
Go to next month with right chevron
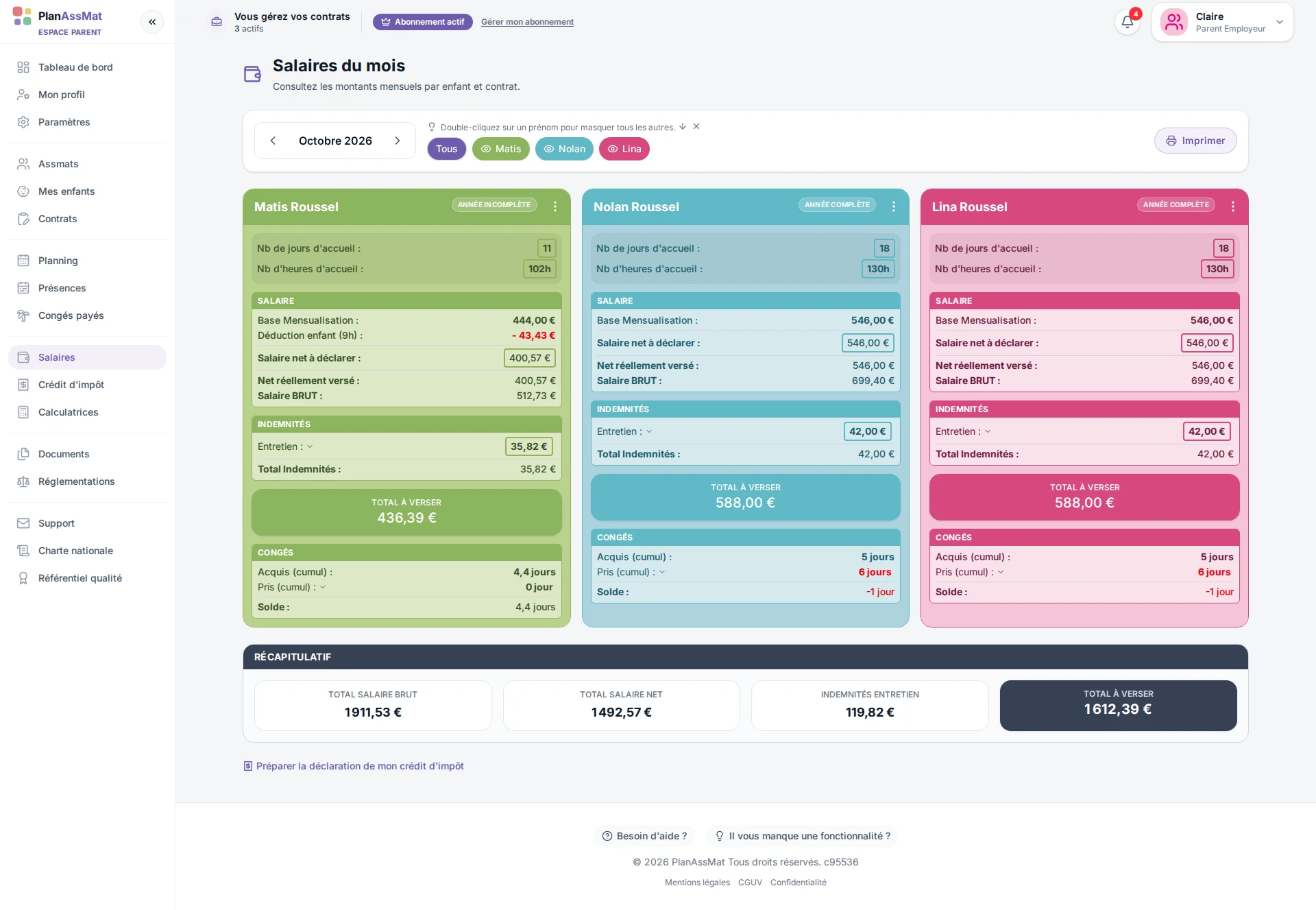point(398,141)
